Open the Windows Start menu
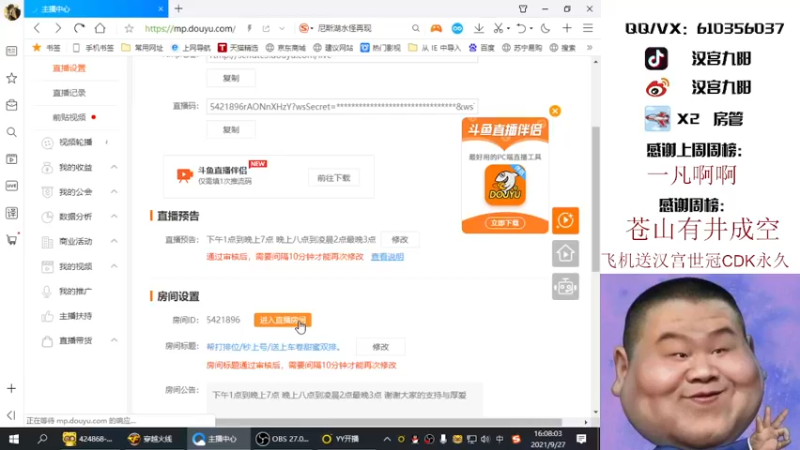Image resolution: width=800 pixels, height=450 pixels. pos(14,439)
